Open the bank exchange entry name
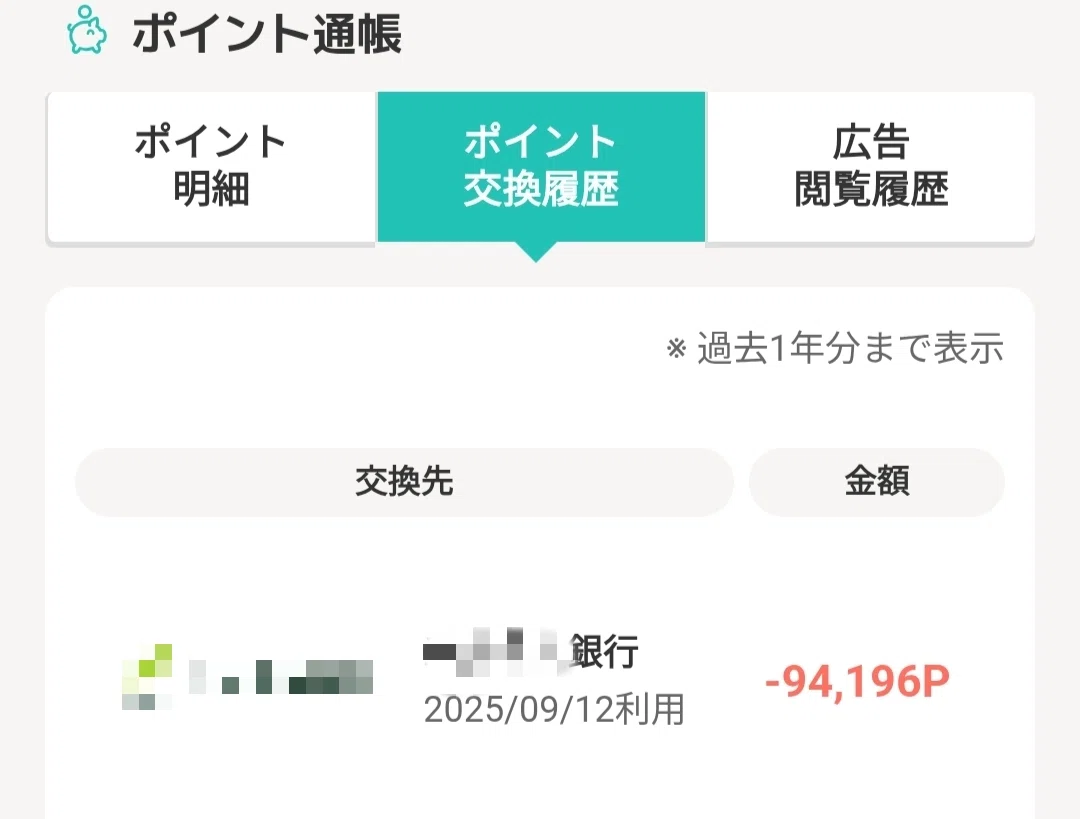 pyautogui.click(x=530, y=653)
